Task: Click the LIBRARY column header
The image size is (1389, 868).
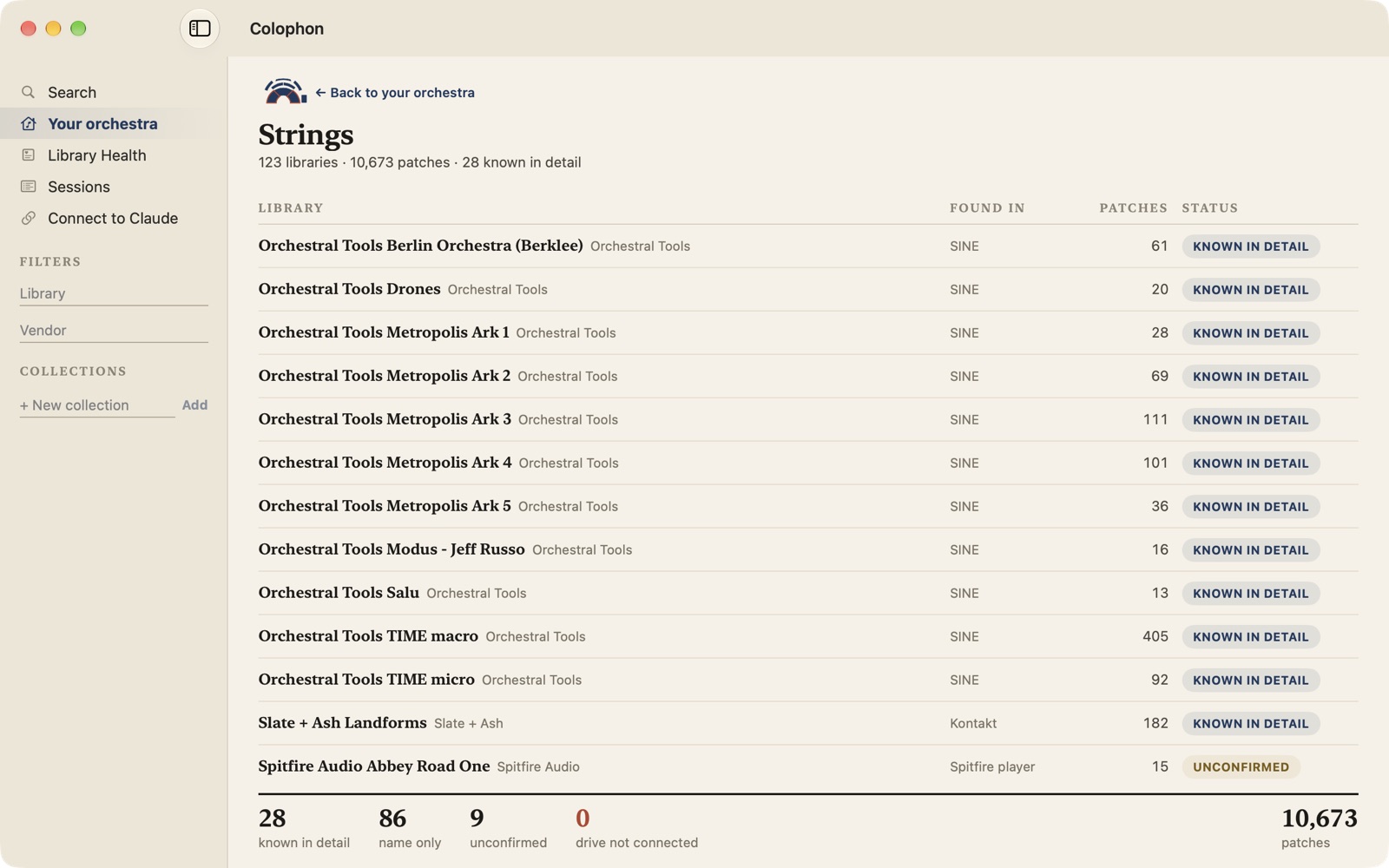Action: point(291,207)
